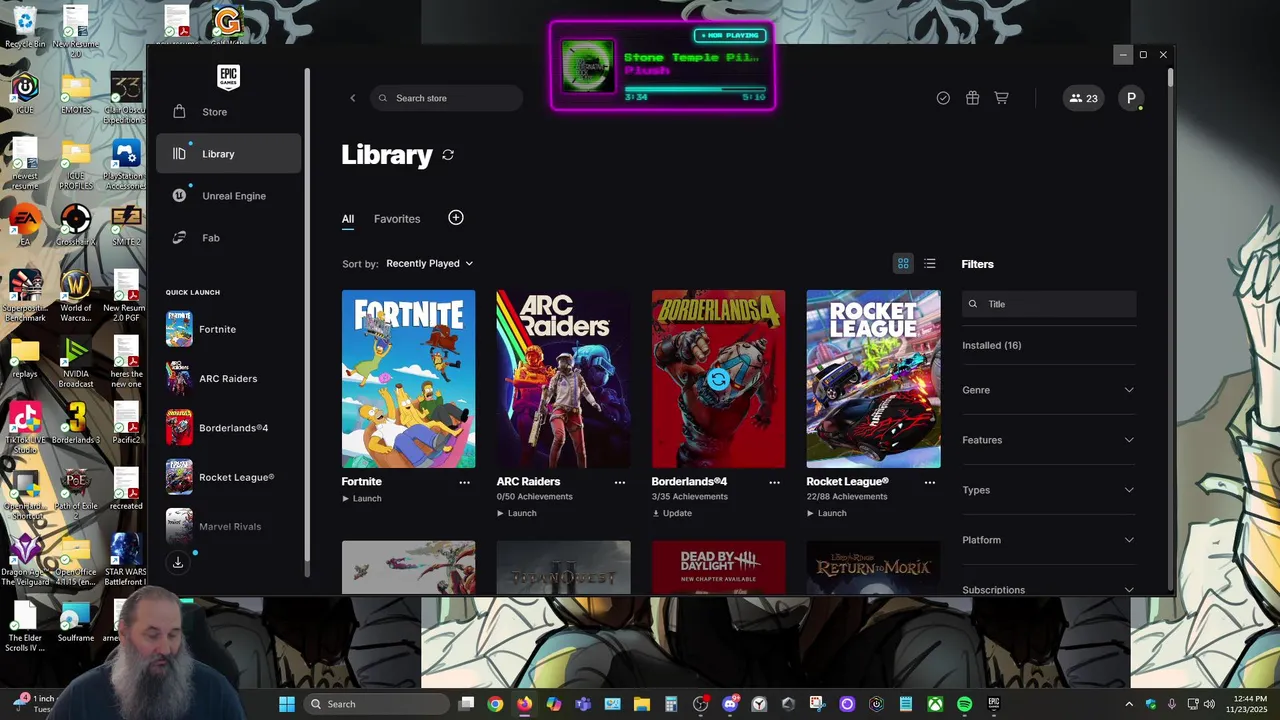The height and width of the screenshot is (720, 1280).
Task: Open TikTok LIVE Studio desktop shortcut
Action: click(24, 428)
